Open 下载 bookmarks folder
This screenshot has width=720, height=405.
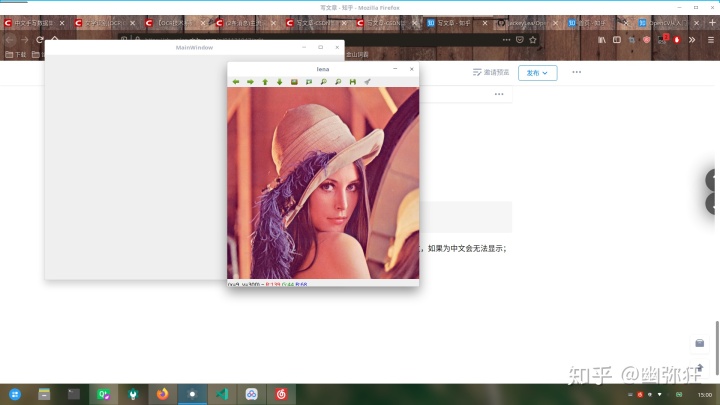pyautogui.click(x=16, y=55)
